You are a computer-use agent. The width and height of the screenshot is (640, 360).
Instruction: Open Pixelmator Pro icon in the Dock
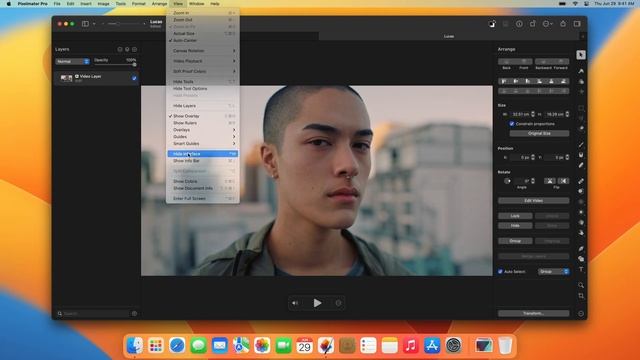326,346
